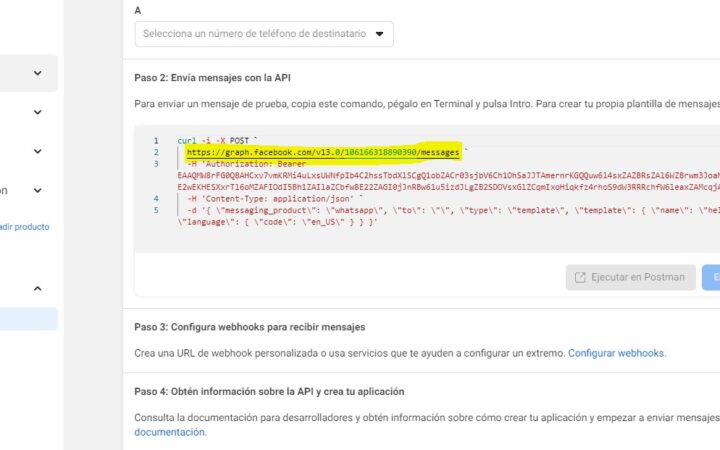Image resolution: width=720 pixels, height=450 pixels.
Task: Click the highlighted graph.facebook.com messages URL
Action: (x=323, y=152)
